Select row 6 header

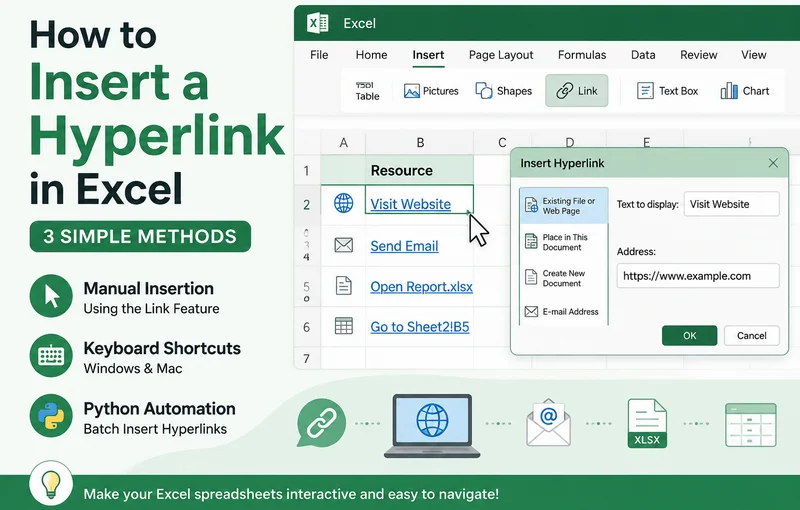click(x=307, y=327)
